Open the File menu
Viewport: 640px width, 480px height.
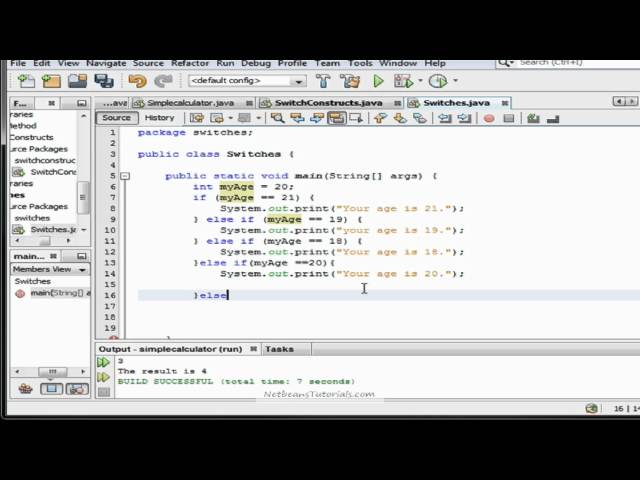coord(18,63)
